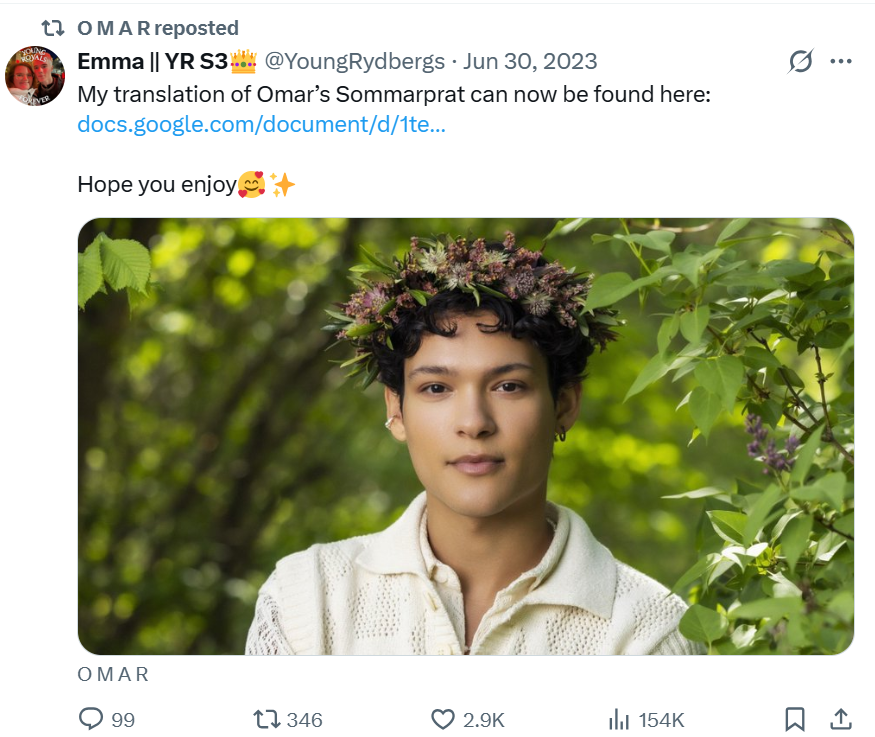This screenshot has width=875, height=737.
Task: Open the docs.google.com document link
Action: [x=261, y=126]
